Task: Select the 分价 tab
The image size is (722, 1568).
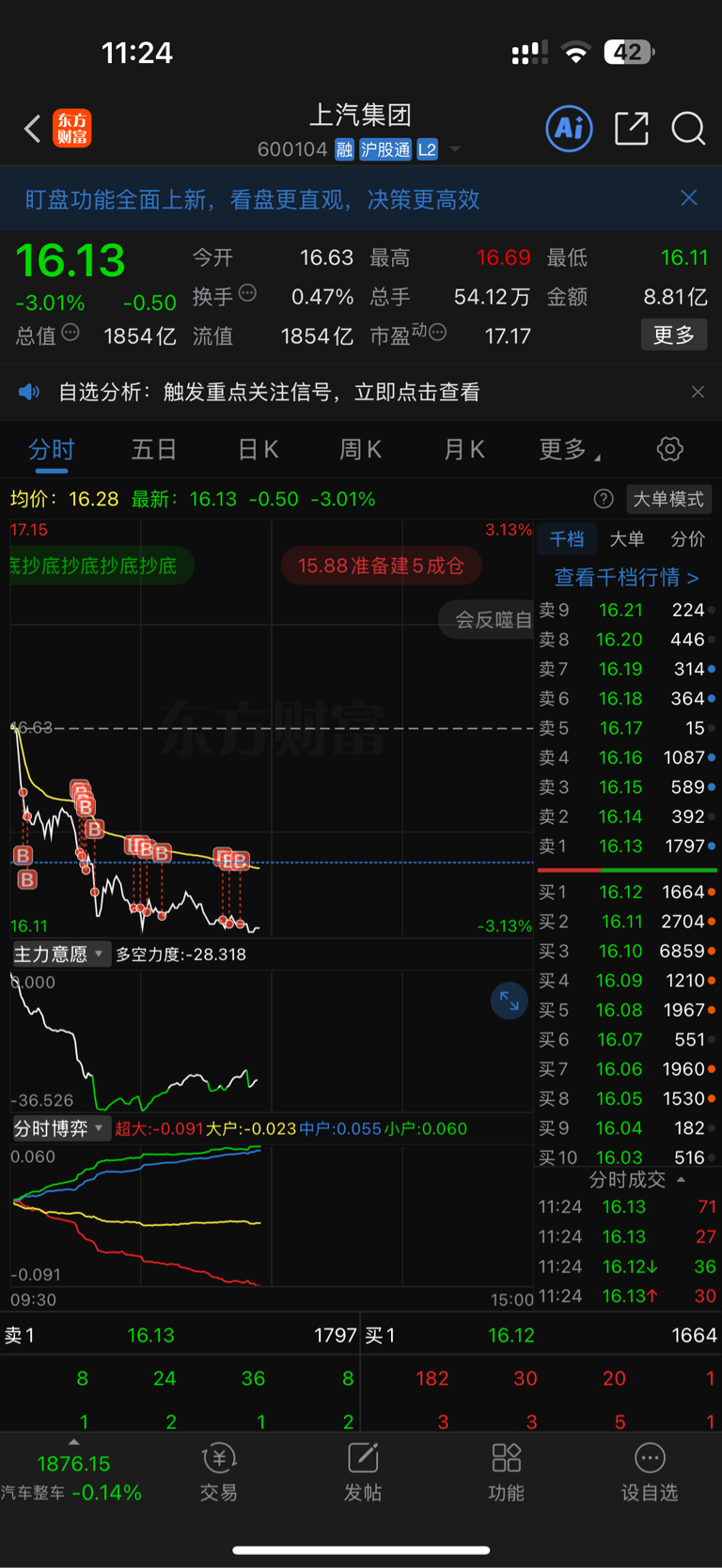Action: (x=687, y=539)
